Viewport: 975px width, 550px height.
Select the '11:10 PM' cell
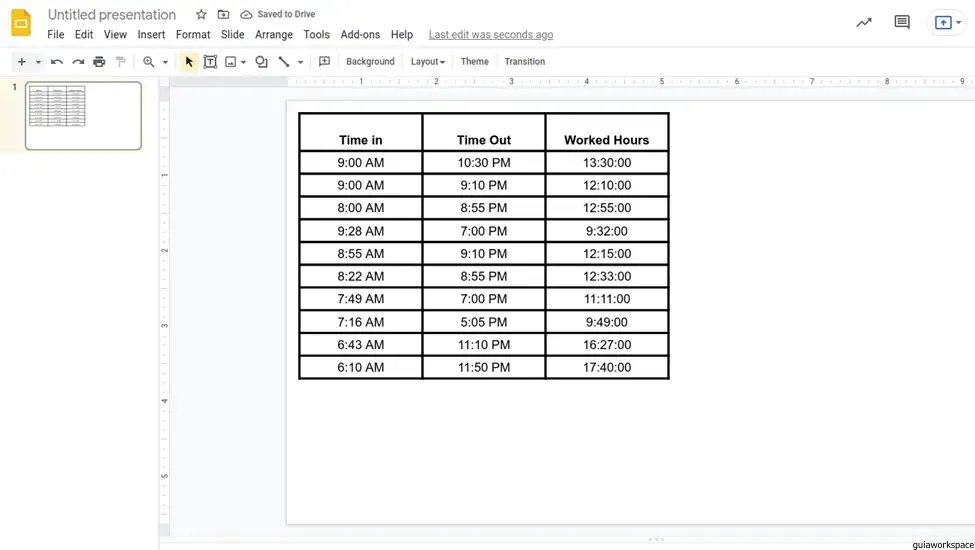click(484, 345)
